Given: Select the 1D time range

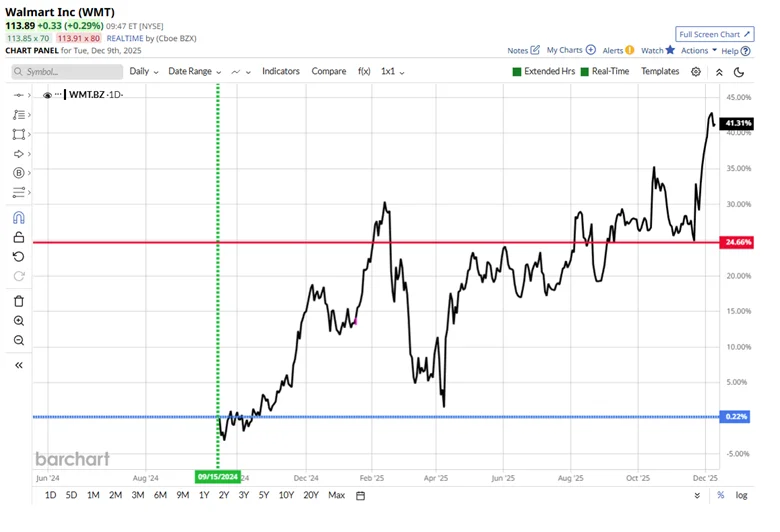Looking at the screenshot, I should (50, 495).
